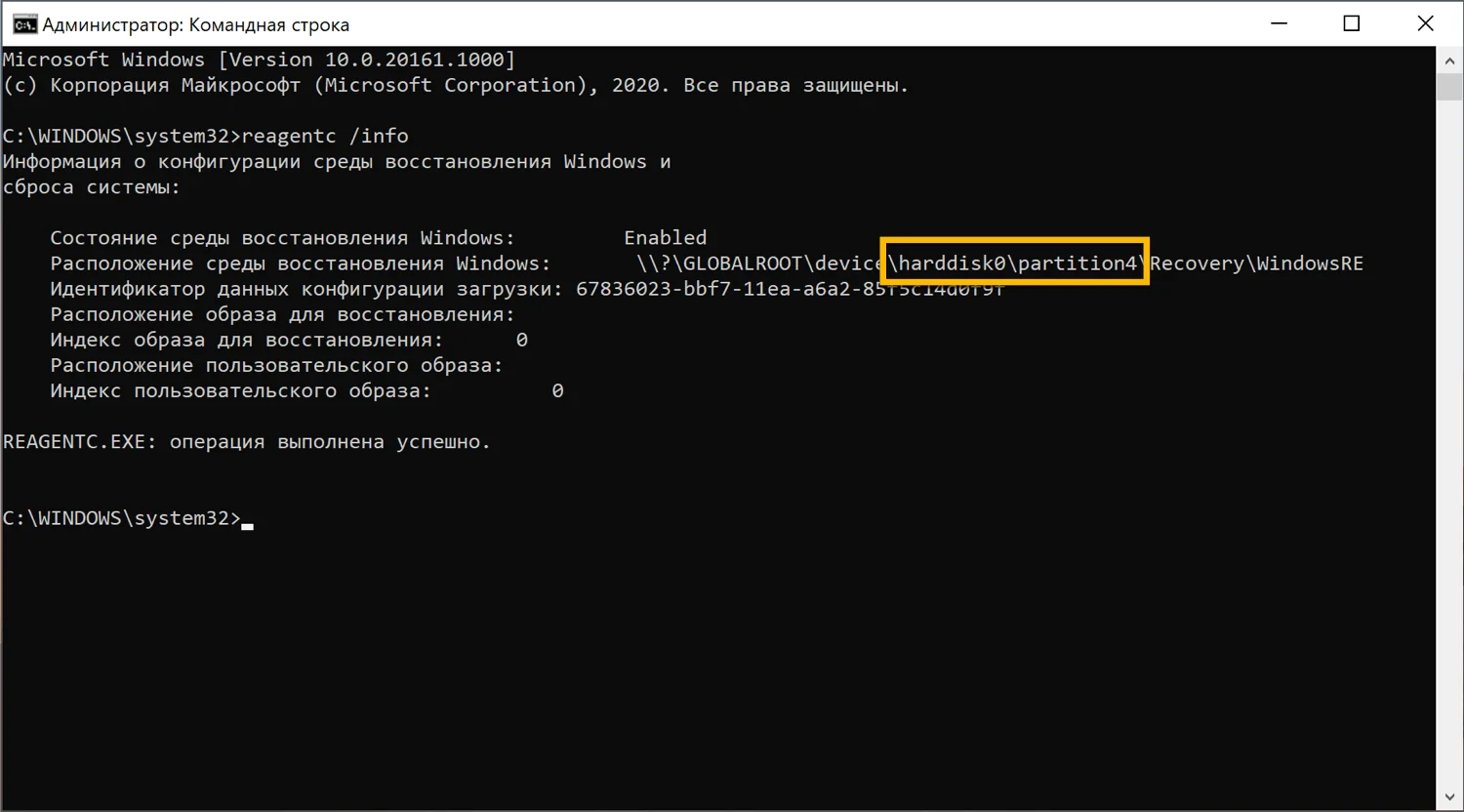This screenshot has width=1464, height=812.
Task: Click the vertical scrollbar thumb
Action: pyautogui.click(x=1449, y=86)
